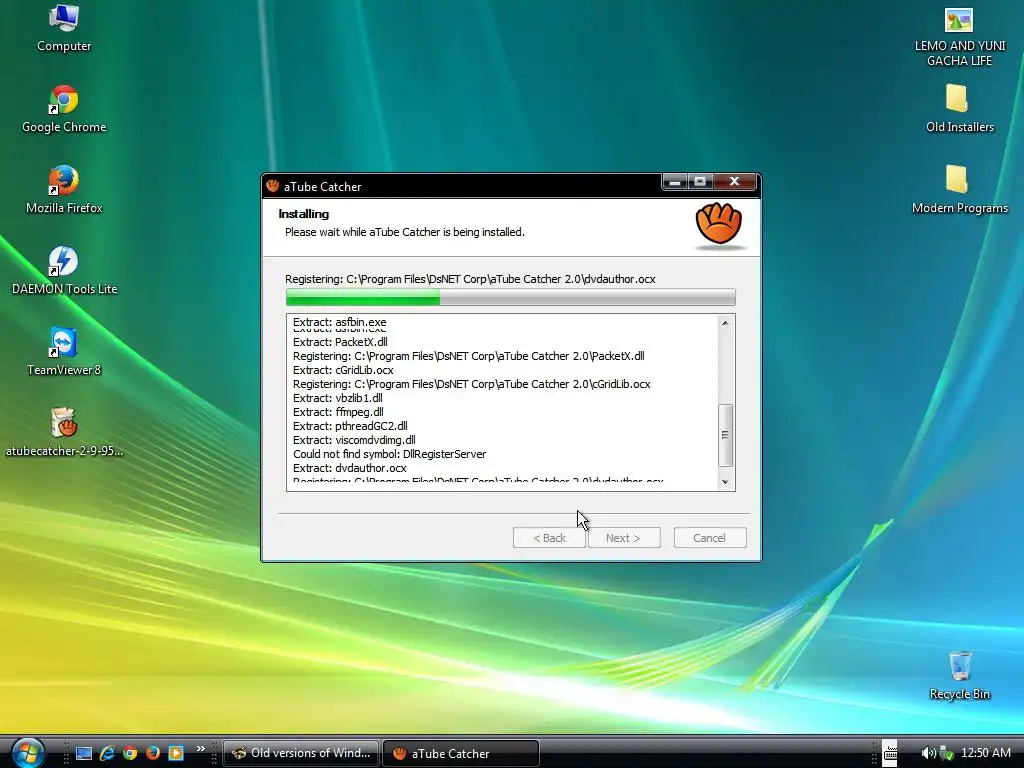Launch Chrome from quick launch bar
1024x768 pixels.
pyautogui.click(x=130, y=753)
